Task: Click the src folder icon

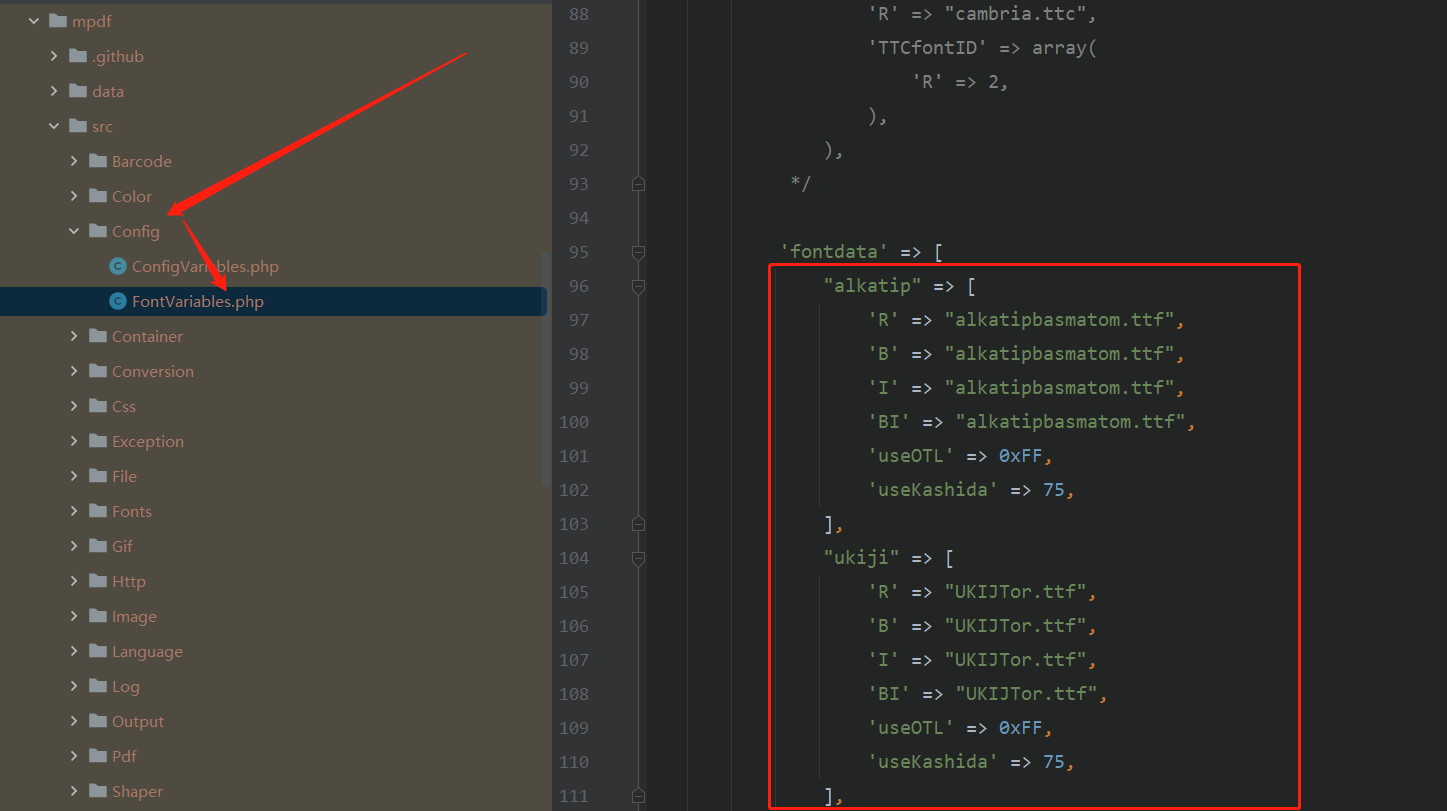Action: tap(77, 126)
